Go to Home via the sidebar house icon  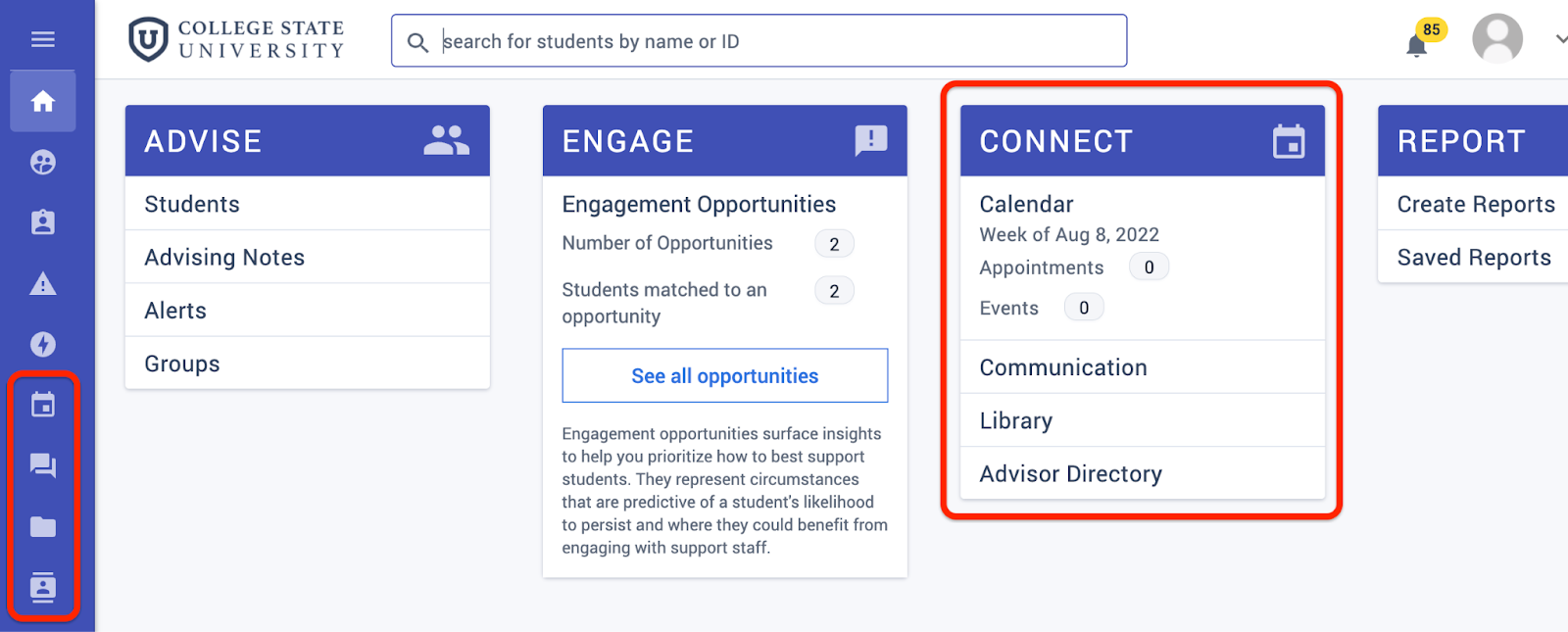point(42,101)
